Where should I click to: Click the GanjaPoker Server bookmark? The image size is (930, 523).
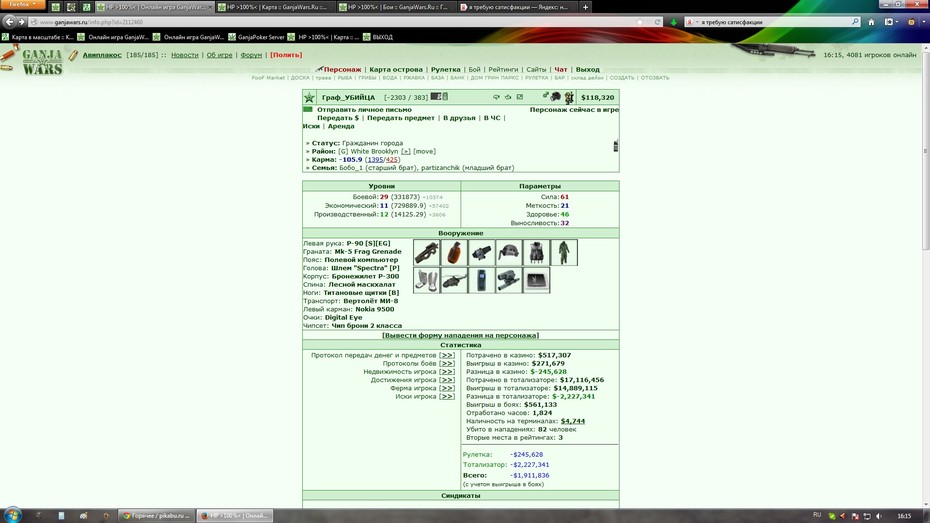(x=256, y=37)
